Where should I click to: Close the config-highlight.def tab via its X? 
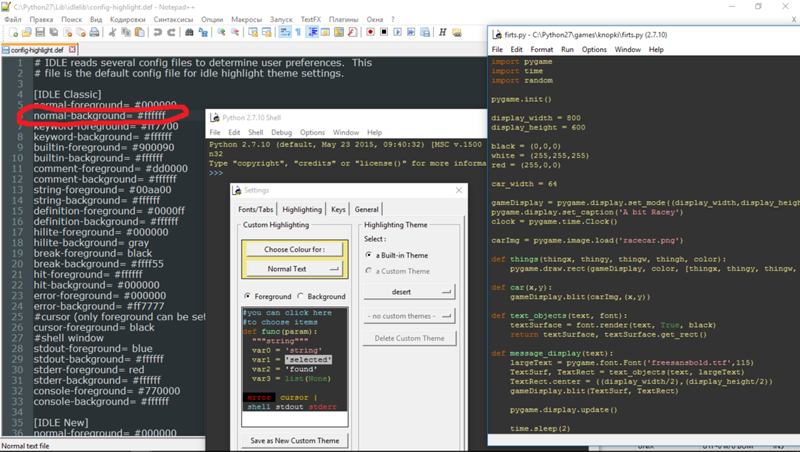click(x=72, y=49)
